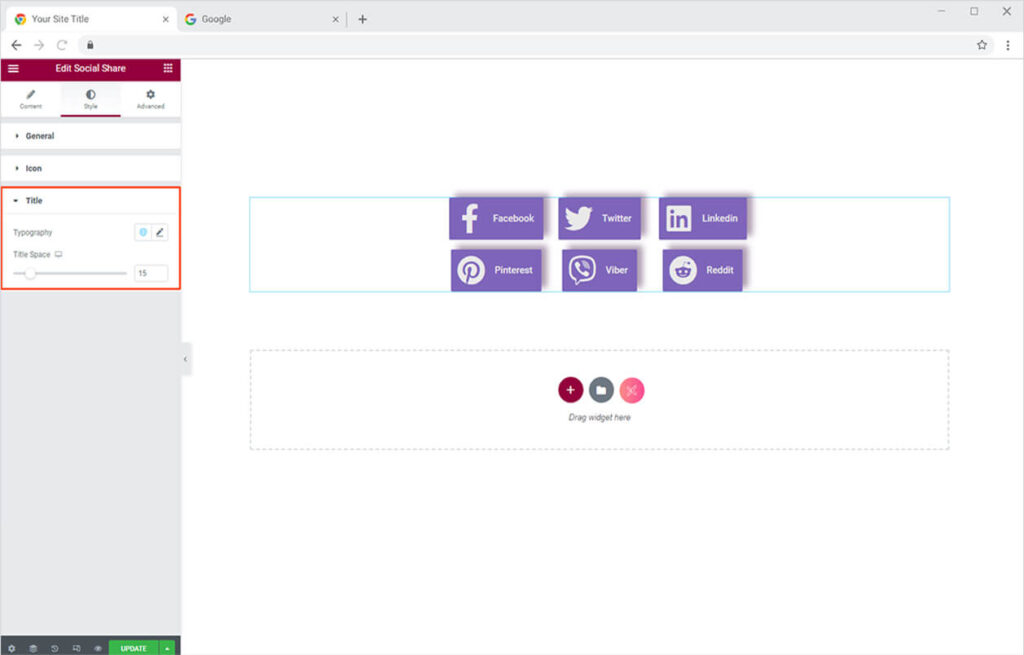
Task: Switch to the Advanced tab
Action: [x=150, y=99]
